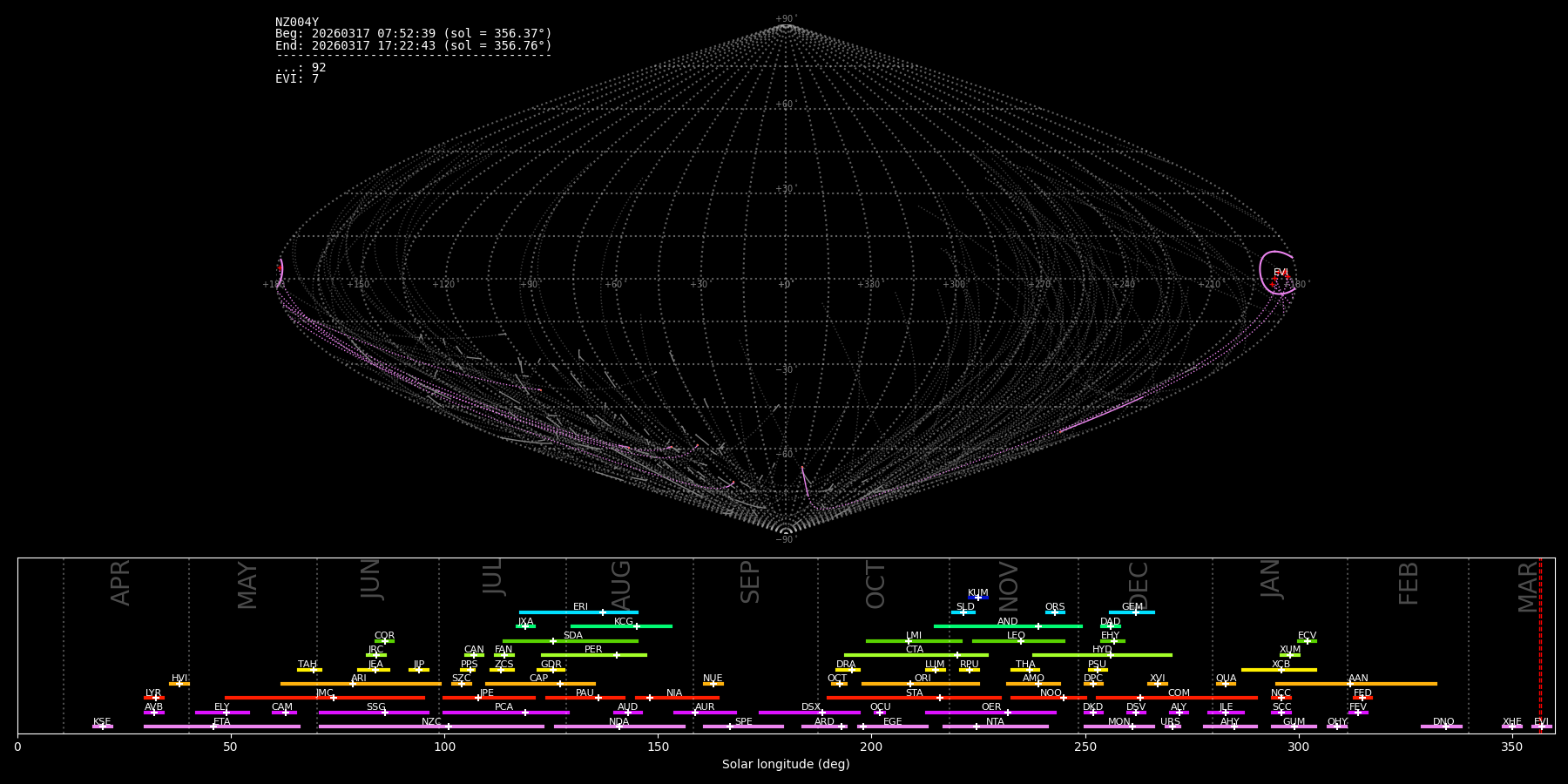Click the SSG purple activity bar
Image resolution: width=1568 pixels, height=784 pixels.
(374, 713)
